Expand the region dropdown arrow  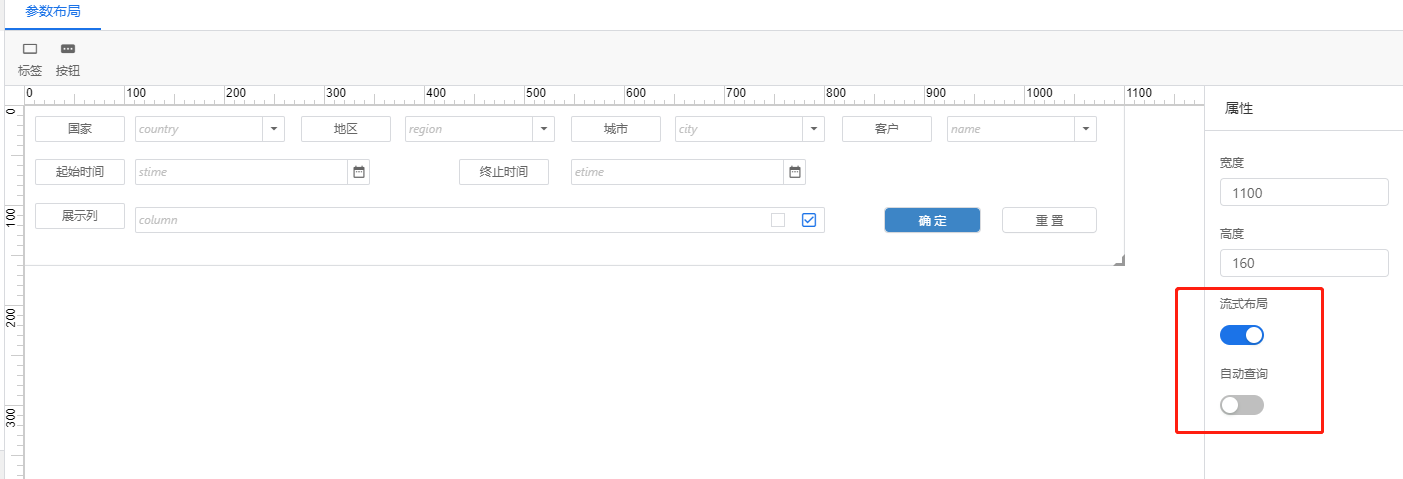click(x=543, y=129)
